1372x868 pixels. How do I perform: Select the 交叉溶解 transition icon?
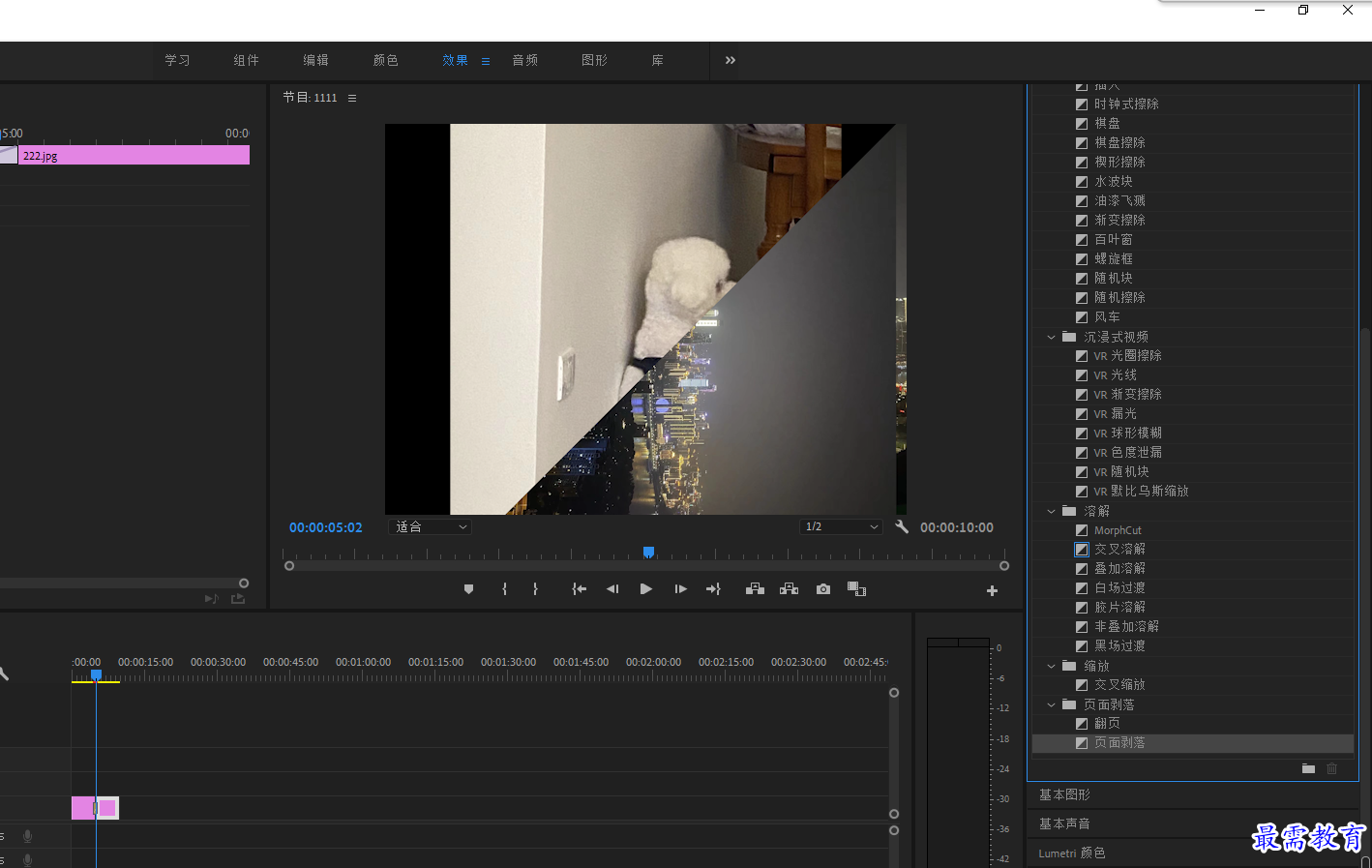tap(1082, 549)
